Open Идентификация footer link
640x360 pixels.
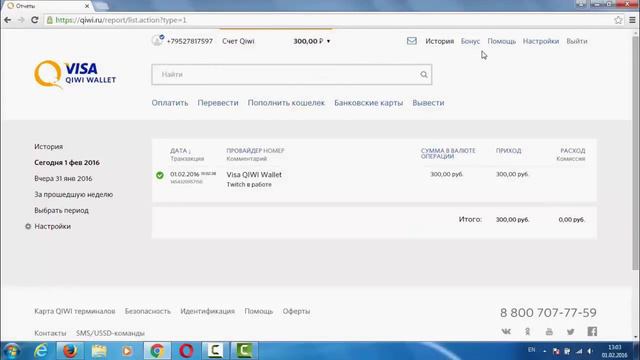[x=207, y=311]
